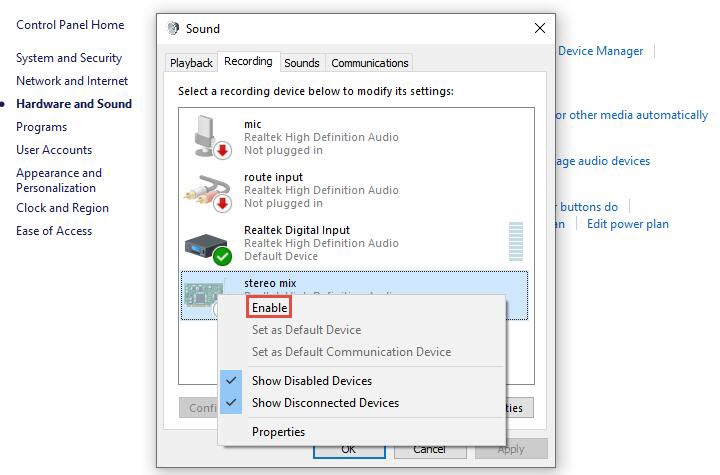The image size is (720, 475).
Task: Open System and Security category
Action: [x=69, y=58]
